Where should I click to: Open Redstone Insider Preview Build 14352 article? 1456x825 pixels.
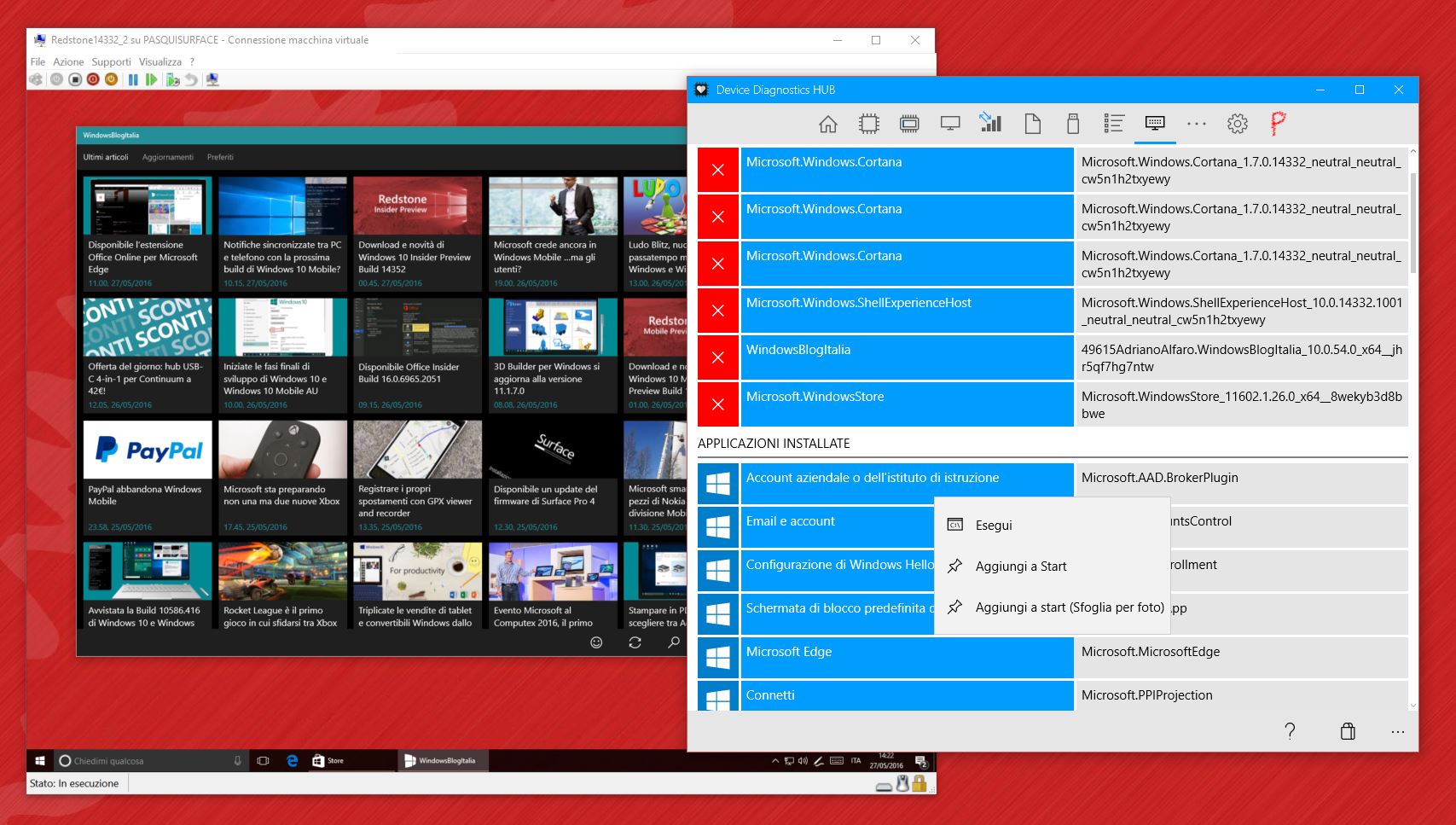(x=417, y=233)
